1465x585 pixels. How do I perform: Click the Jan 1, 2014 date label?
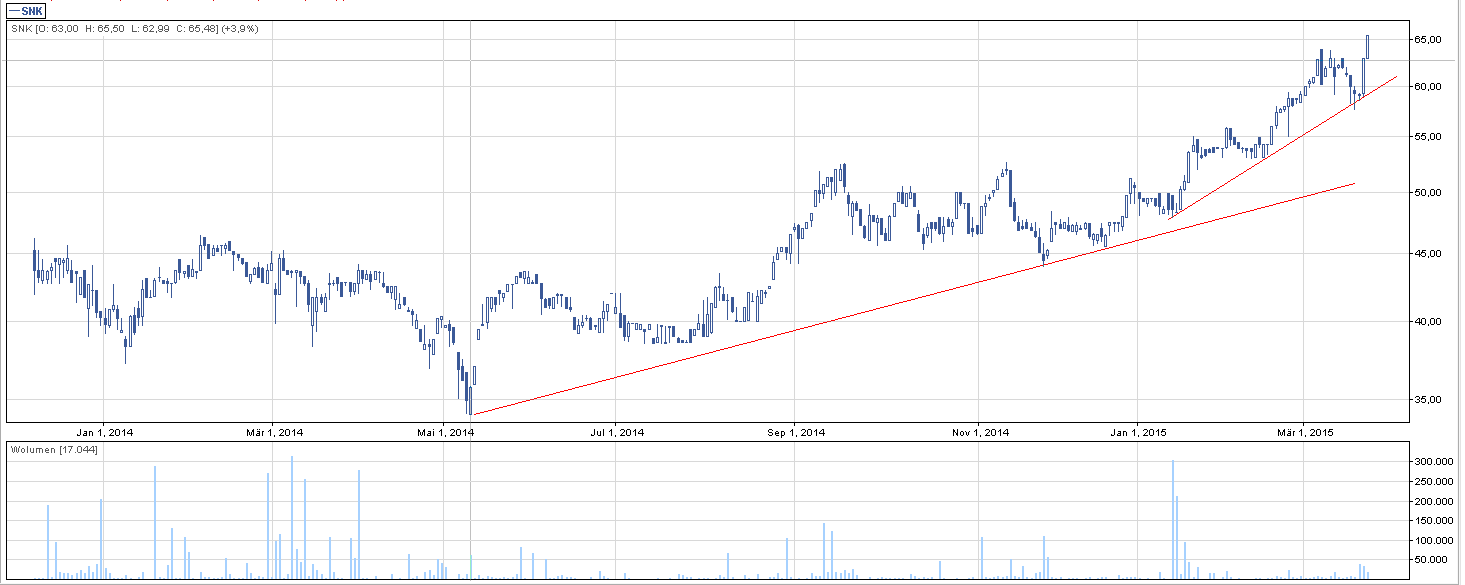(x=104, y=432)
